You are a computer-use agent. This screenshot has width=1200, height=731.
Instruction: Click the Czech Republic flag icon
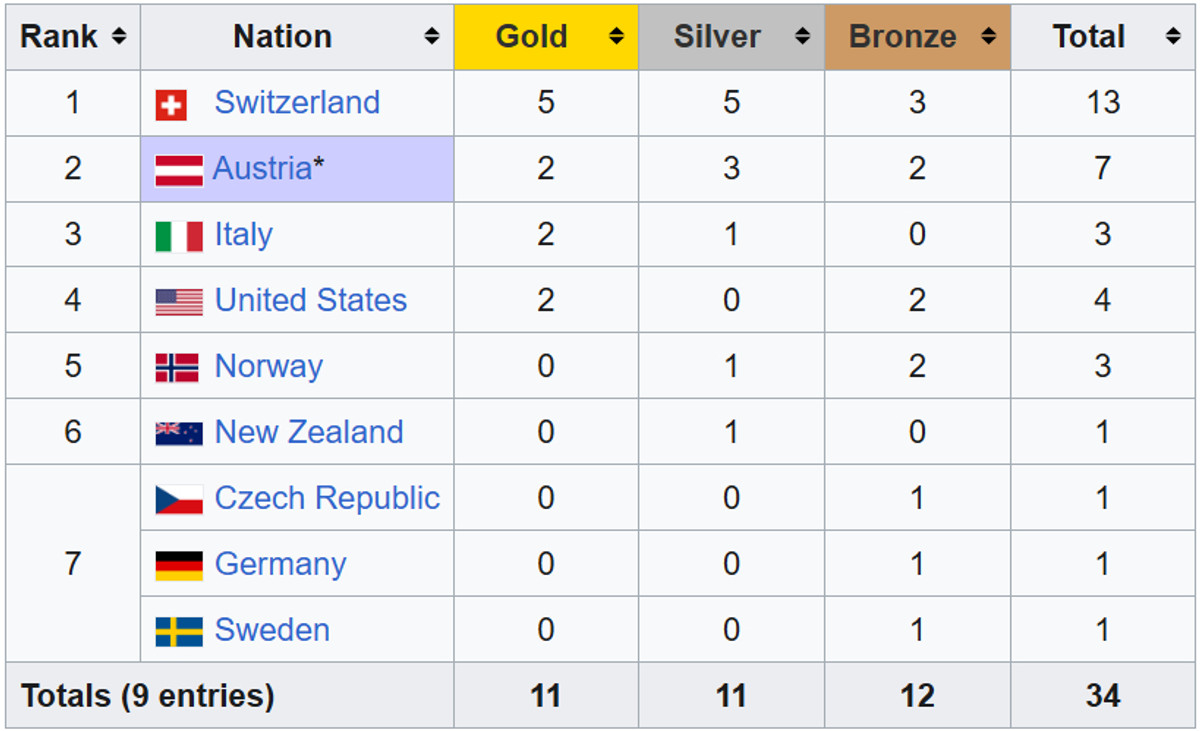tap(179, 499)
